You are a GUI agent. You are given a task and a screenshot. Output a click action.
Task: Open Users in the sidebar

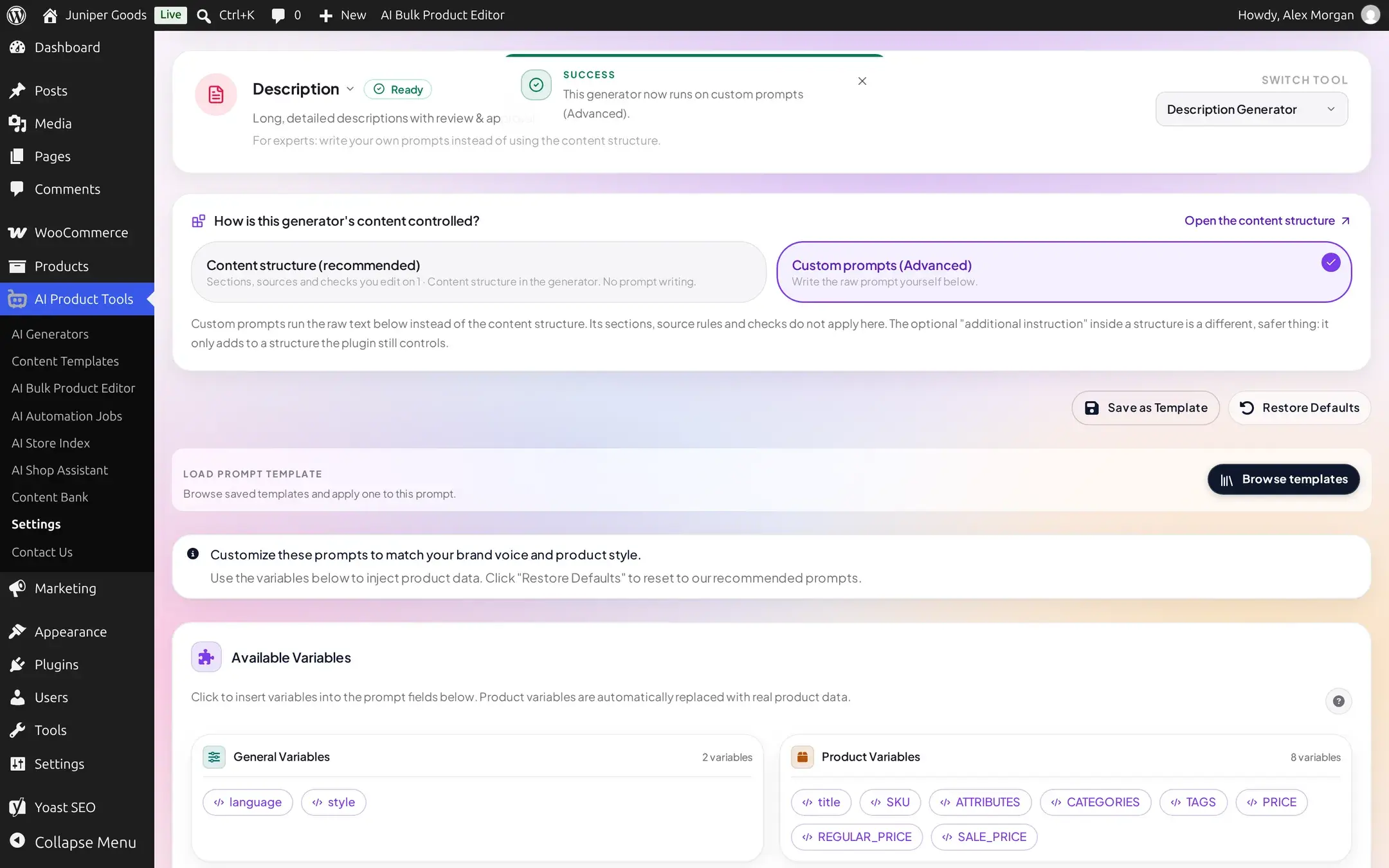pyautogui.click(x=77, y=698)
